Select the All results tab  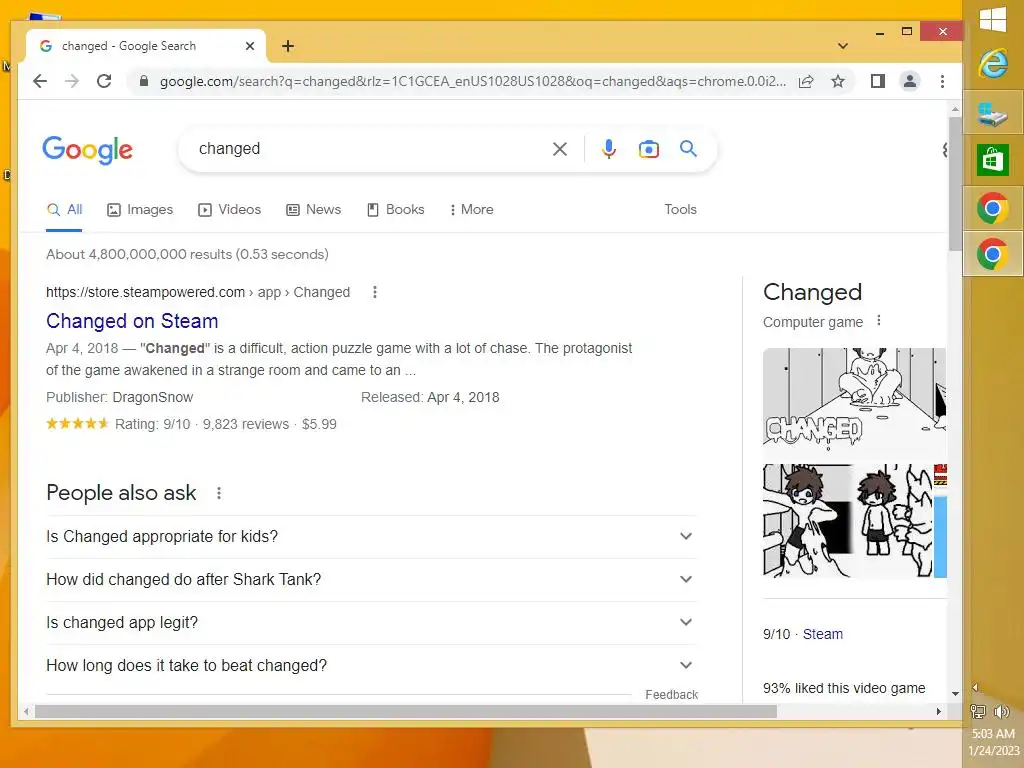[64, 210]
